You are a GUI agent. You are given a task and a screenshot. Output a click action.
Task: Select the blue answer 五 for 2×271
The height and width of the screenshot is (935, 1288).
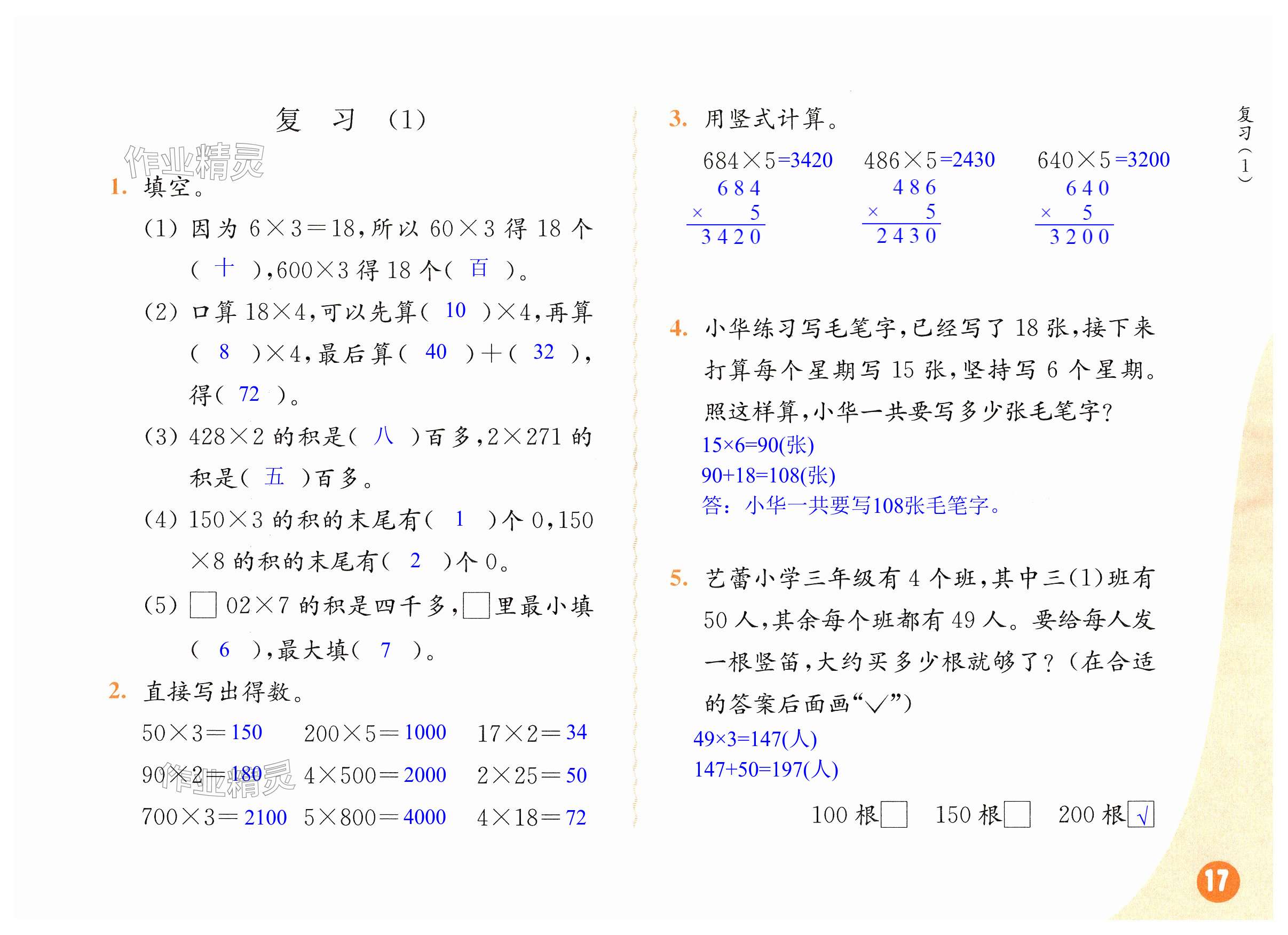click(274, 477)
